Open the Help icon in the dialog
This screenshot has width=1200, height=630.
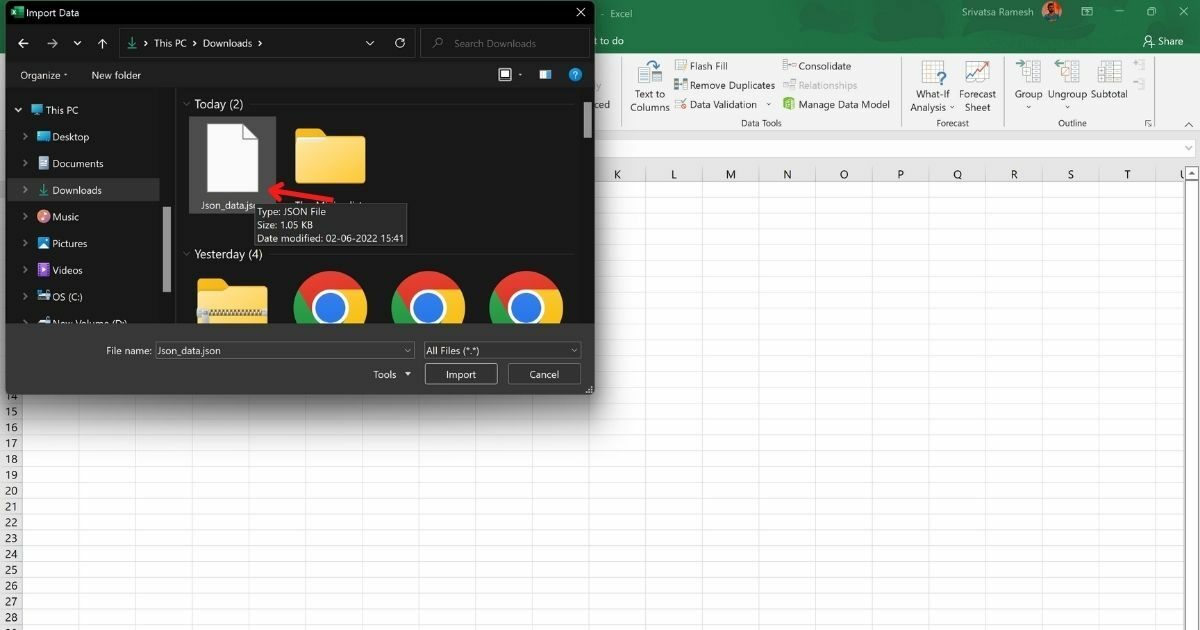point(575,74)
